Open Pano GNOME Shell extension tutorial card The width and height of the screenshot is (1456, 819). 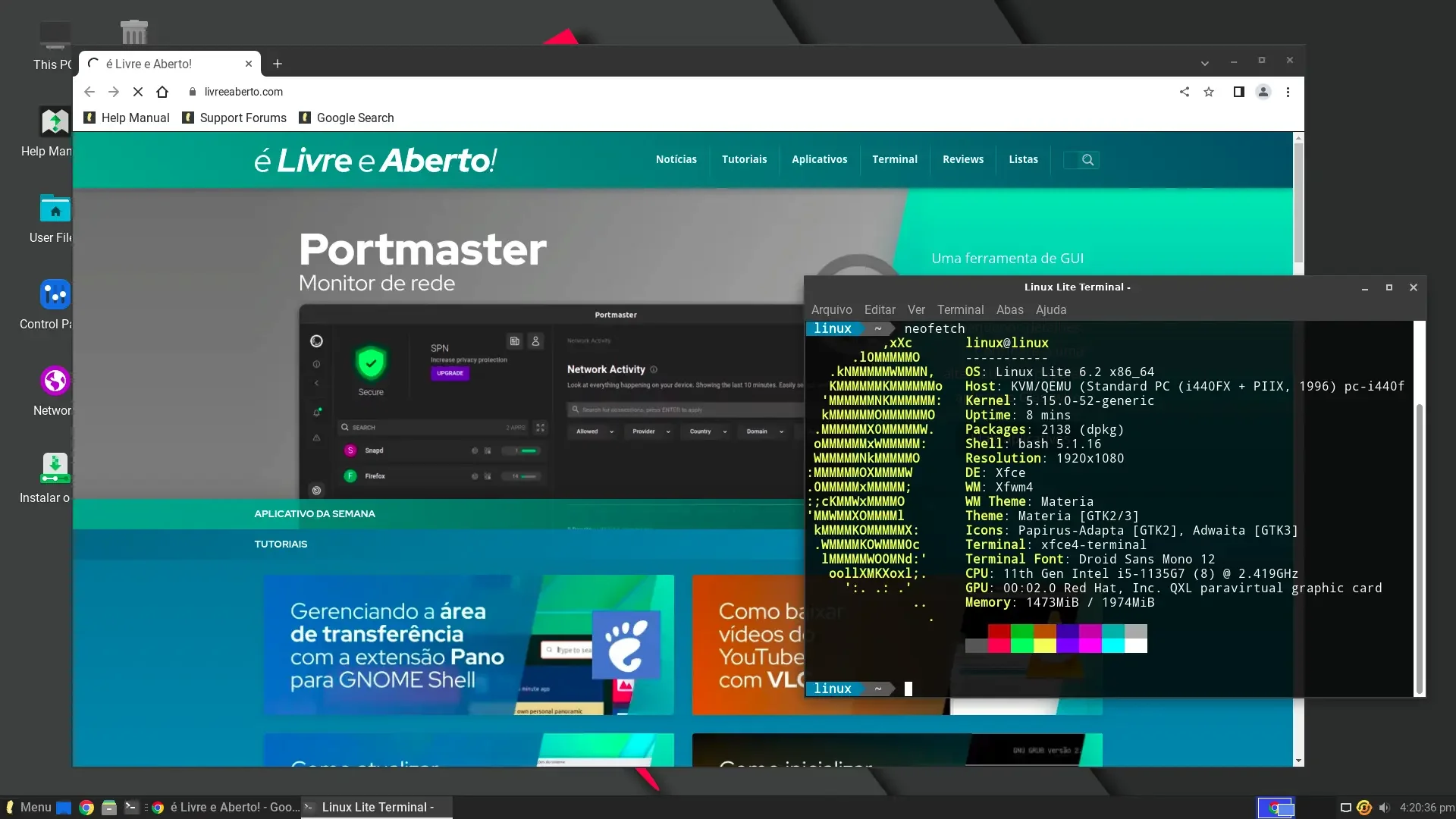(469, 645)
